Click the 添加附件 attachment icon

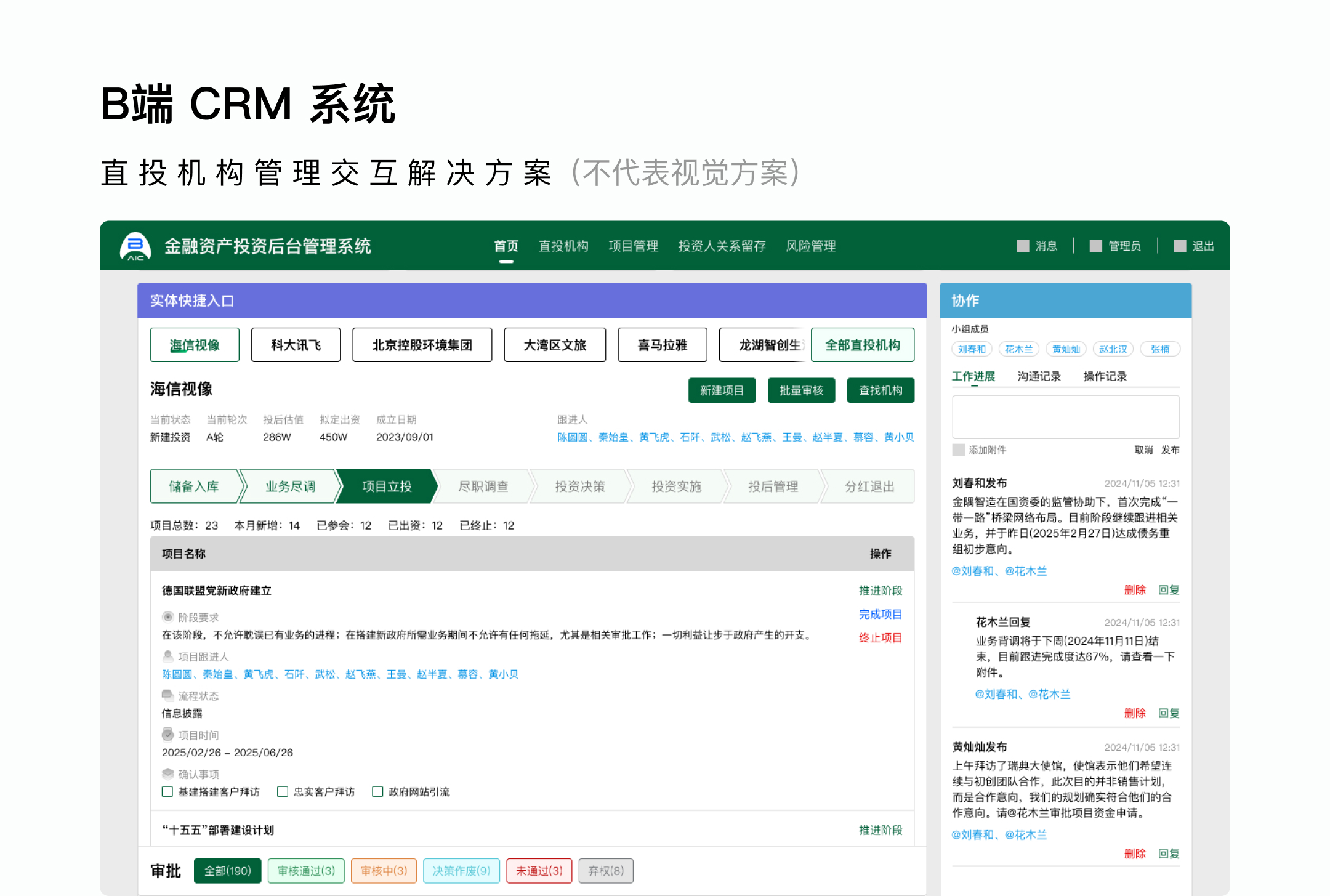pos(958,450)
